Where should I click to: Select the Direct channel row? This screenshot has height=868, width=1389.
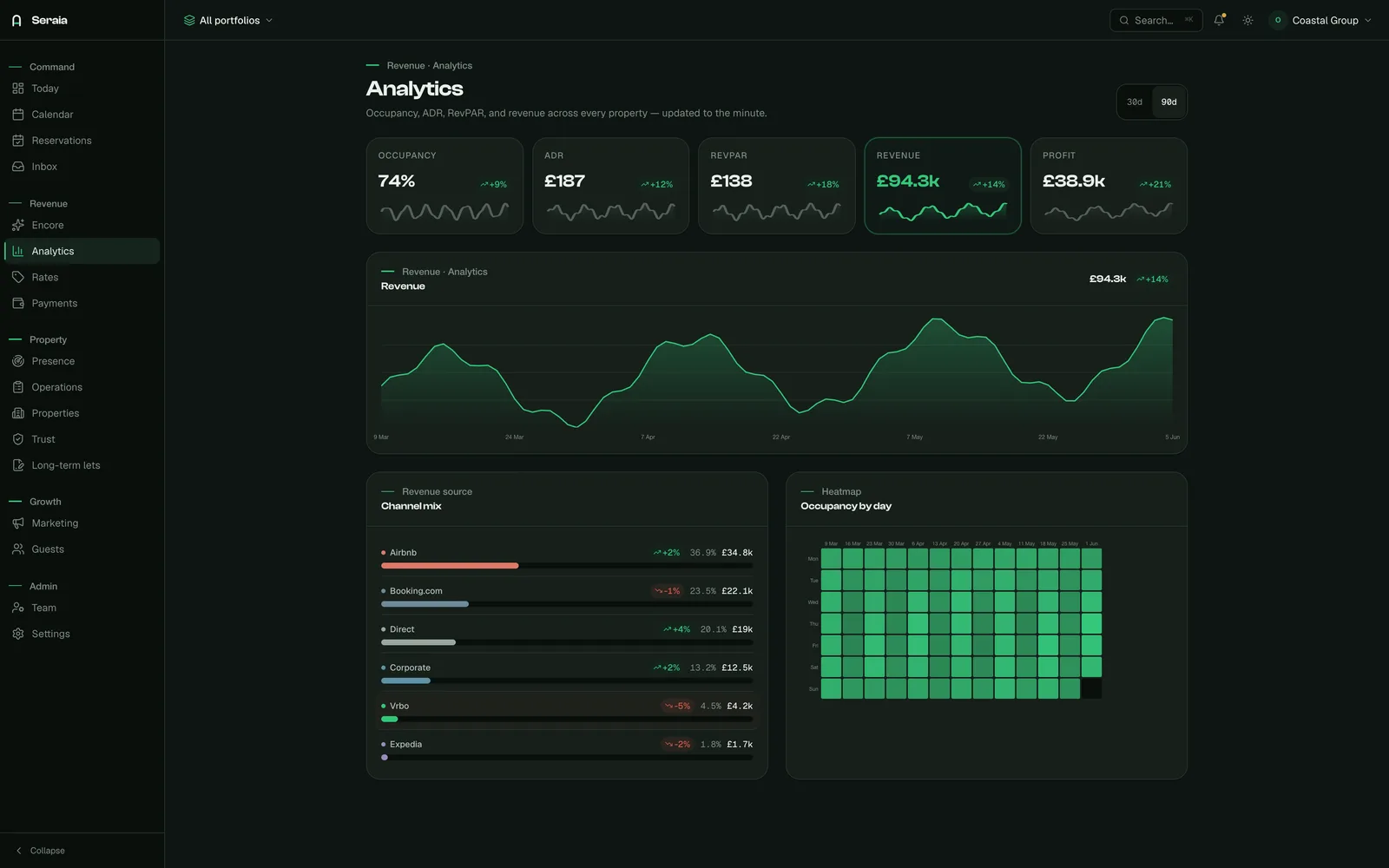(567, 635)
